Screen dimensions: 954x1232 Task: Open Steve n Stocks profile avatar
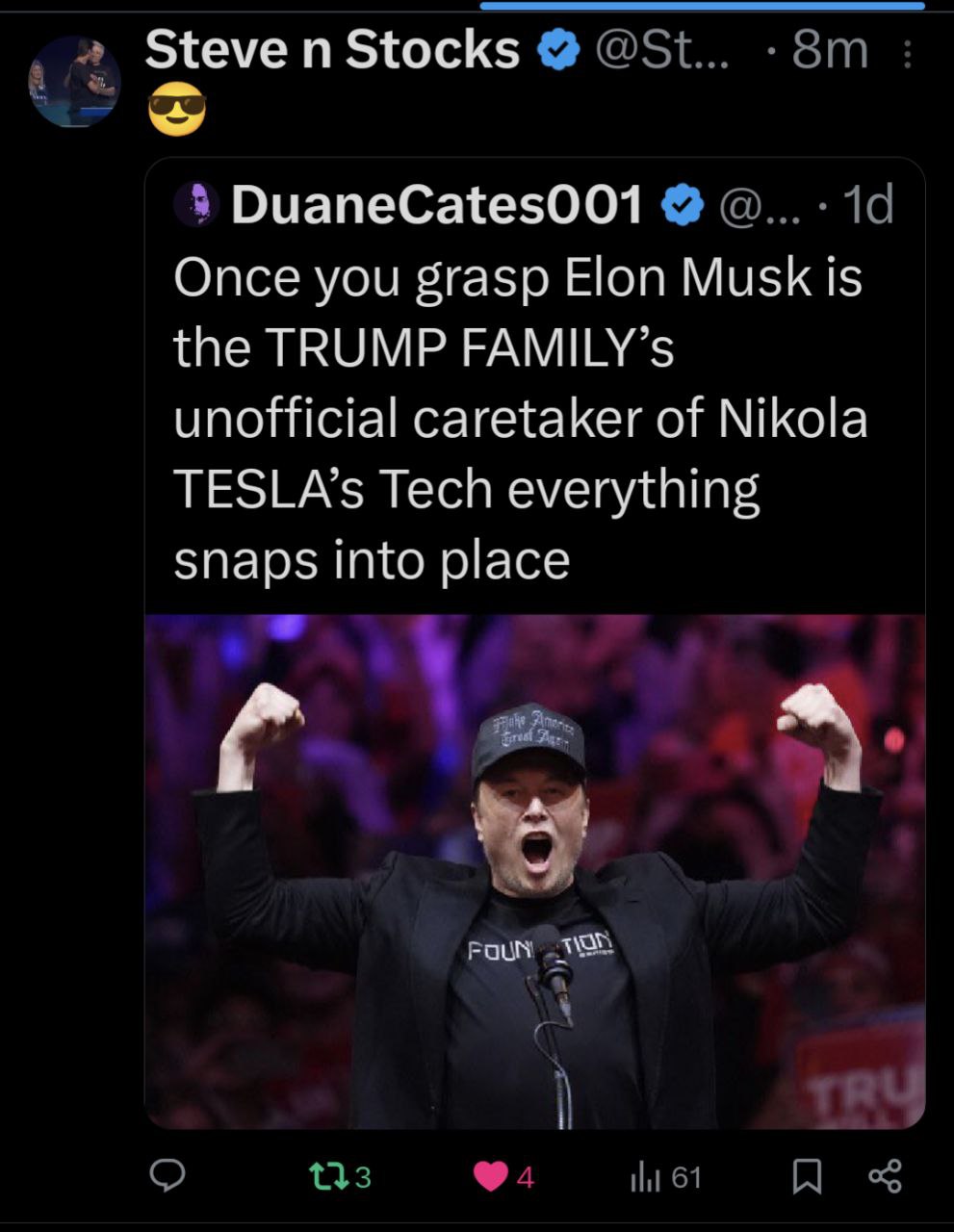tap(75, 82)
